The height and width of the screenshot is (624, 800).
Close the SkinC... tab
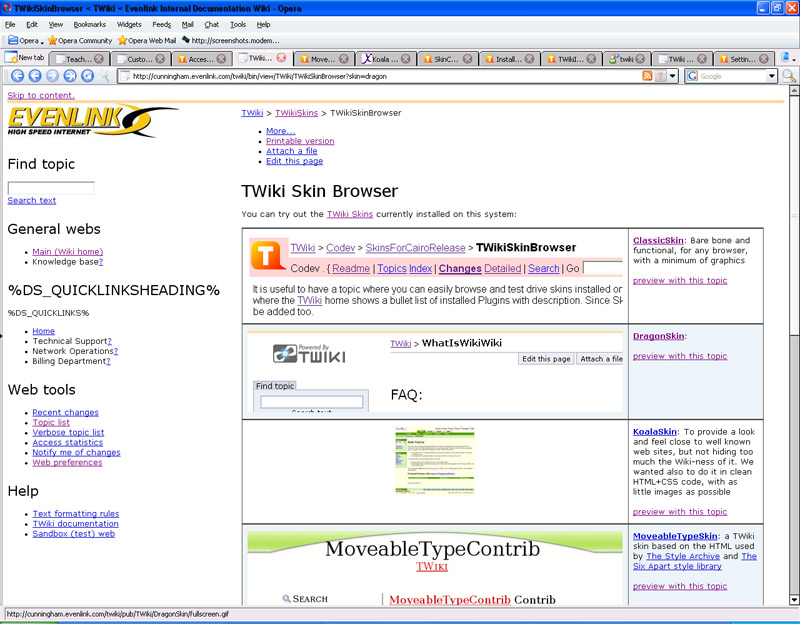[467, 59]
